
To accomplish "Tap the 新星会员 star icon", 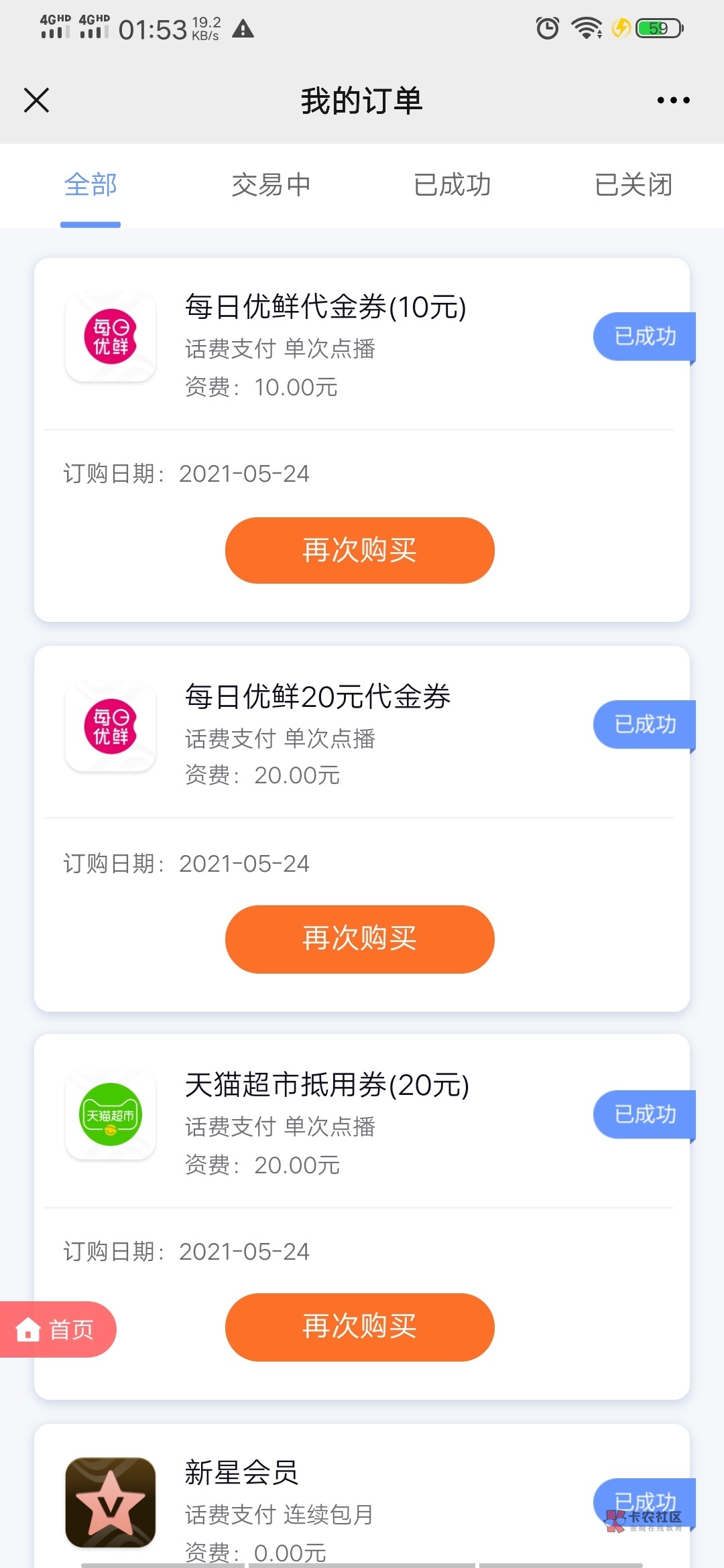I will (111, 1502).
